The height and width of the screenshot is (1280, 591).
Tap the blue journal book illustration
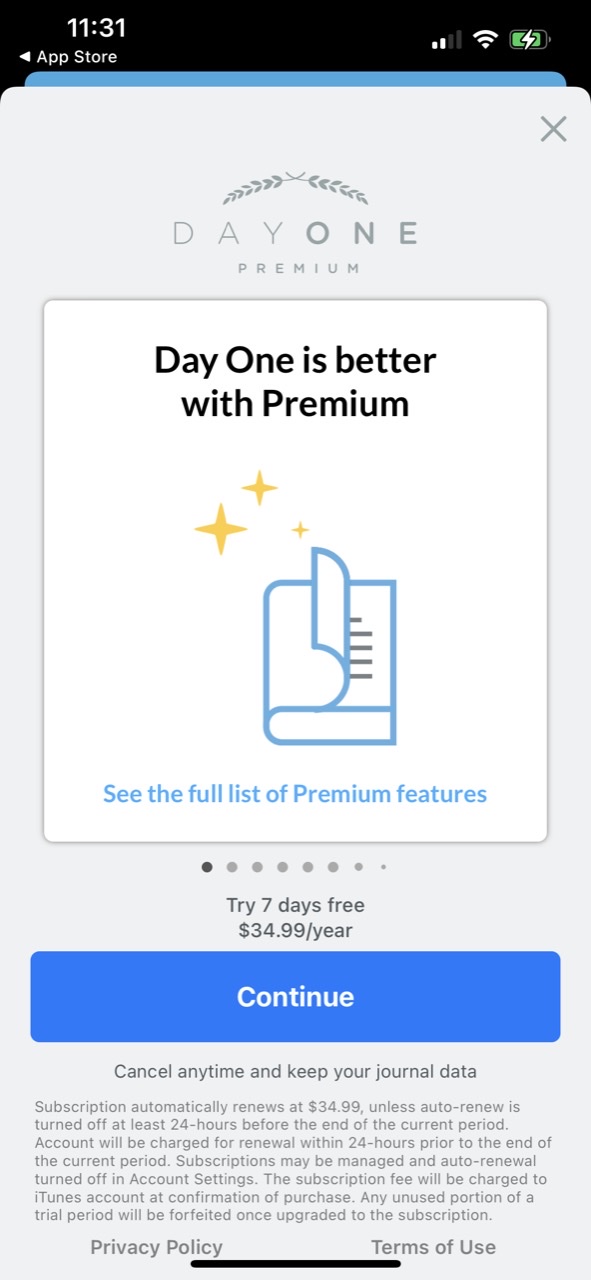pos(330,645)
